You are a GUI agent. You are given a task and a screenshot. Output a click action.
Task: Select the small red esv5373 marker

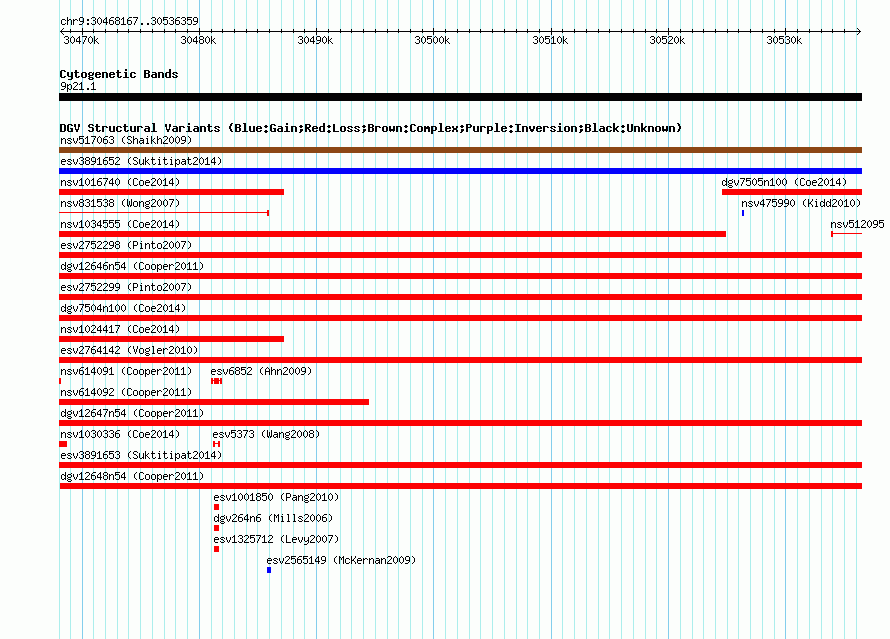click(216, 444)
